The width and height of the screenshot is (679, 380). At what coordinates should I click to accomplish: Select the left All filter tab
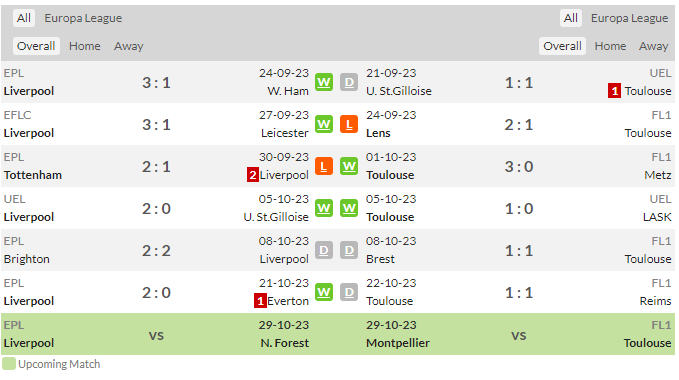point(23,18)
